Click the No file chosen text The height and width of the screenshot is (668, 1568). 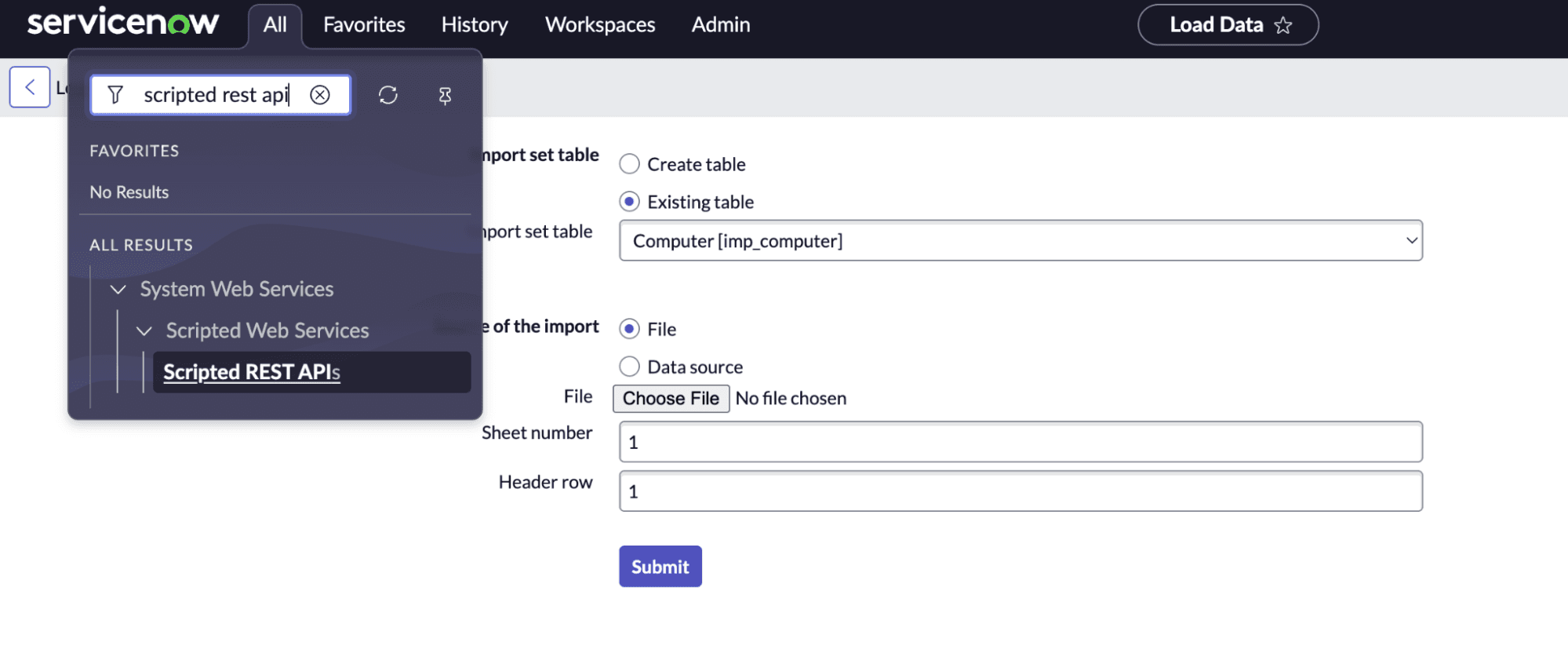791,399
